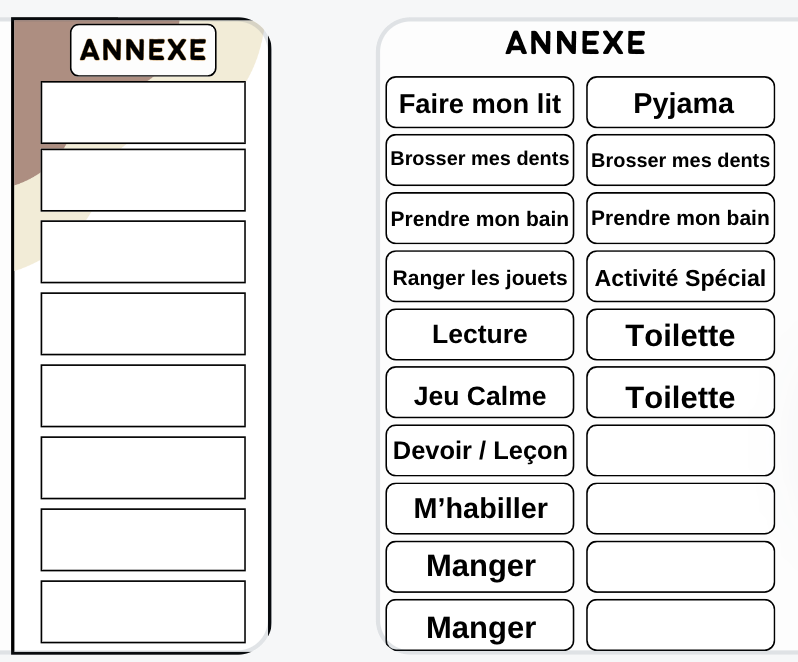The height and width of the screenshot is (662, 798).
Task: Click the Ranger les jouets label
Action: pos(480,277)
